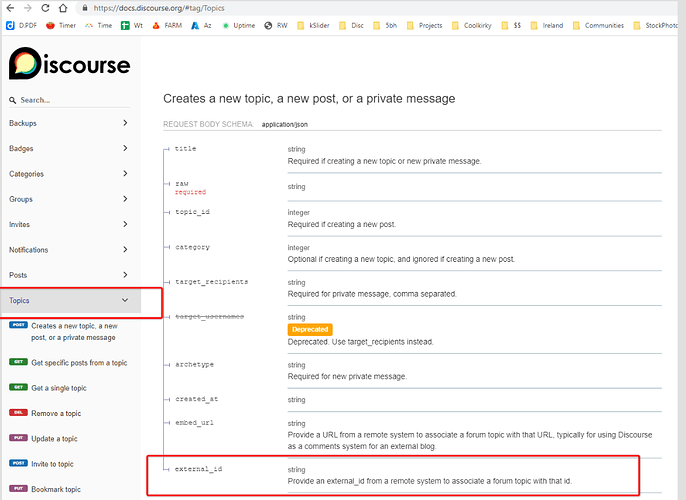Click the Discourse logo
This screenshot has height=500, width=686.
pos(70,63)
